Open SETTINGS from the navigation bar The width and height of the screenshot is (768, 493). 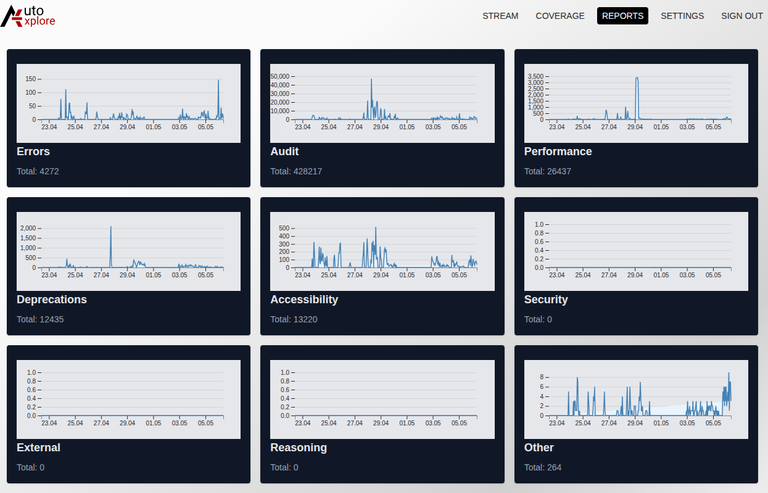pyautogui.click(x=682, y=16)
